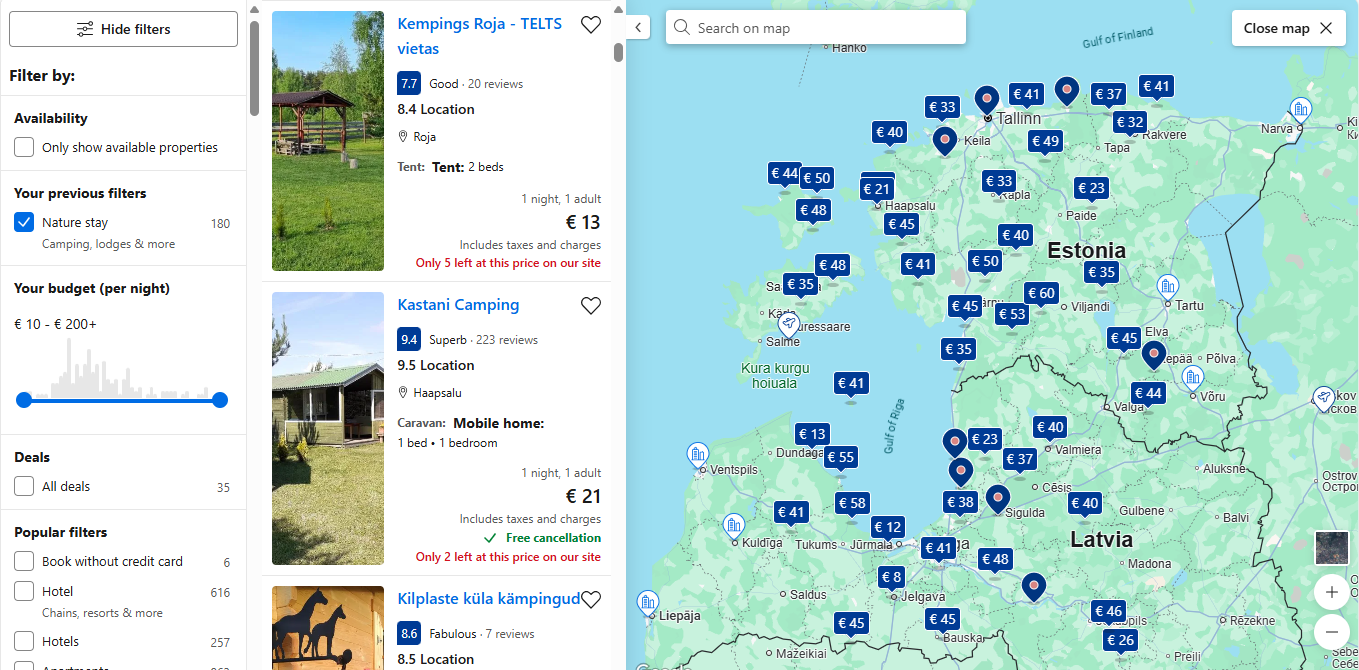1359x670 pixels.
Task: Favorite Kilplaste küla kämpingud via heart icon
Action: point(591,600)
